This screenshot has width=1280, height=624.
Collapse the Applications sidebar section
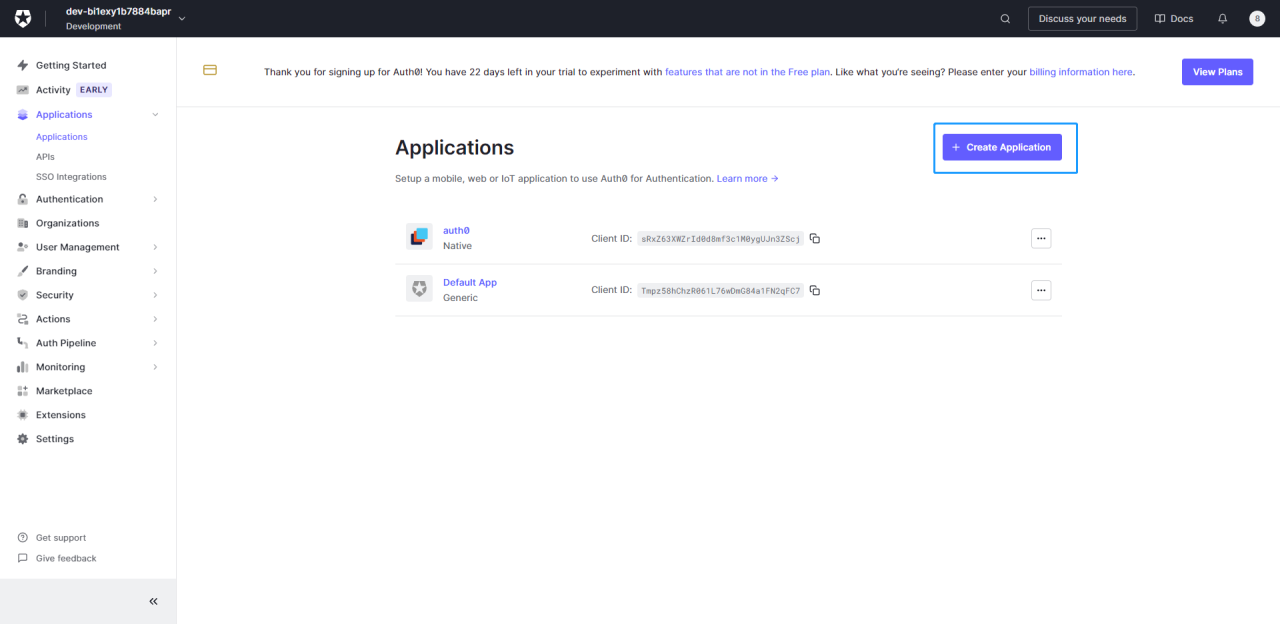[x=155, y=115]
